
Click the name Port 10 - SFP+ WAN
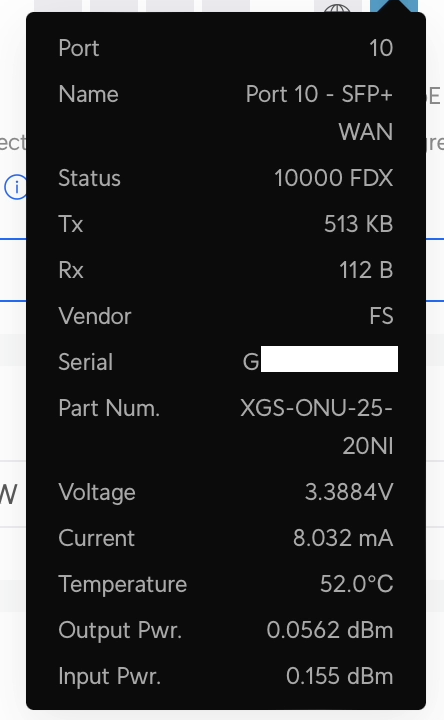(320, 112)
